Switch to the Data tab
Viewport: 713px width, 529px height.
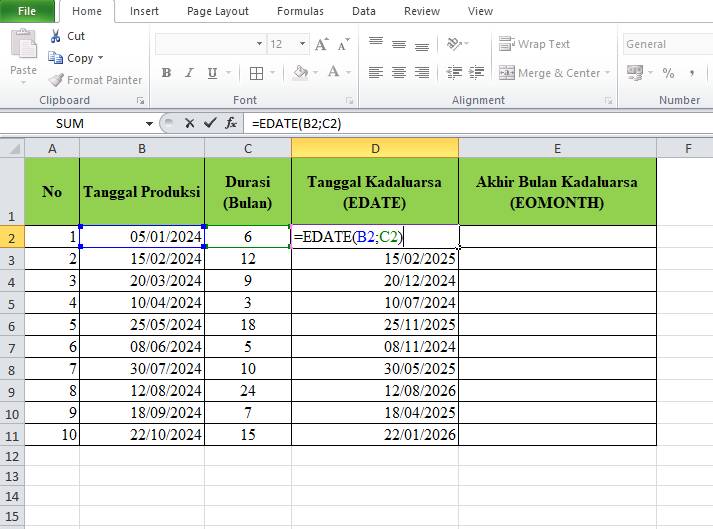364,11
